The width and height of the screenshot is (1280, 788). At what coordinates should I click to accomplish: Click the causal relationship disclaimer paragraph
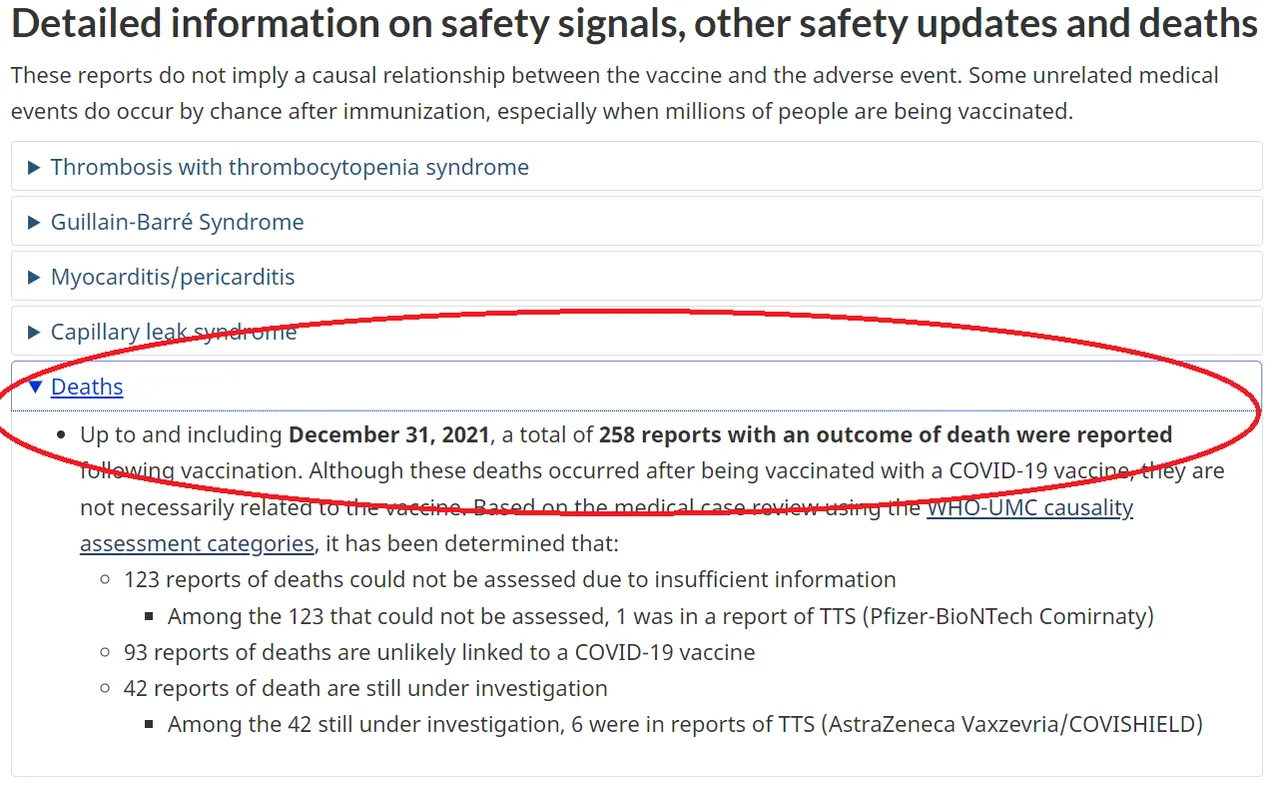[x=615, y=93]
